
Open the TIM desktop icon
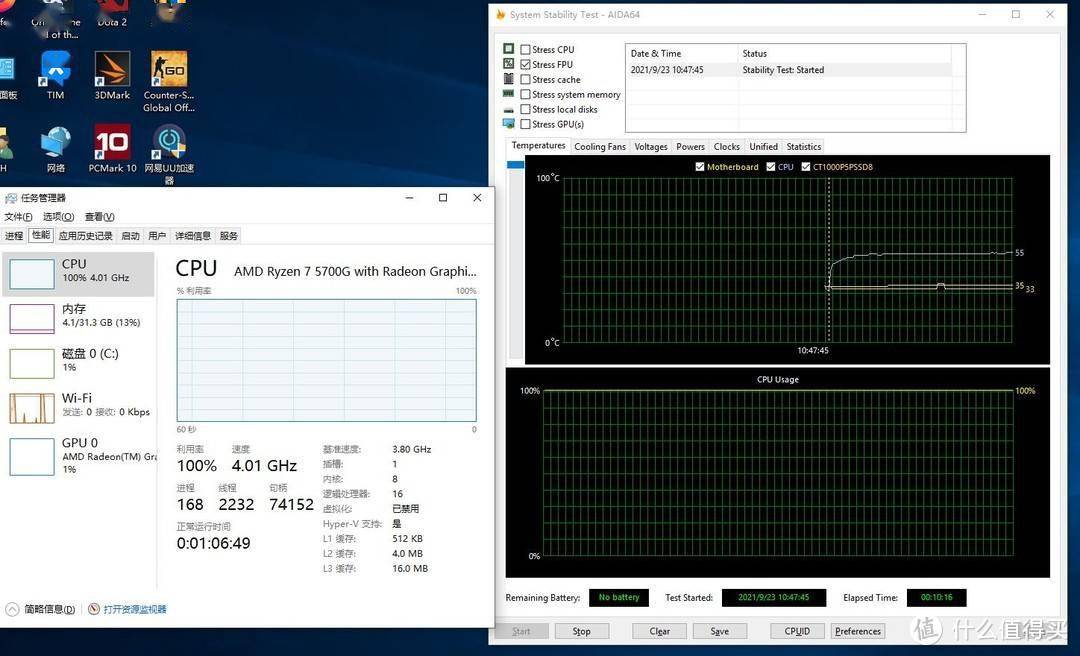point(55,72)
